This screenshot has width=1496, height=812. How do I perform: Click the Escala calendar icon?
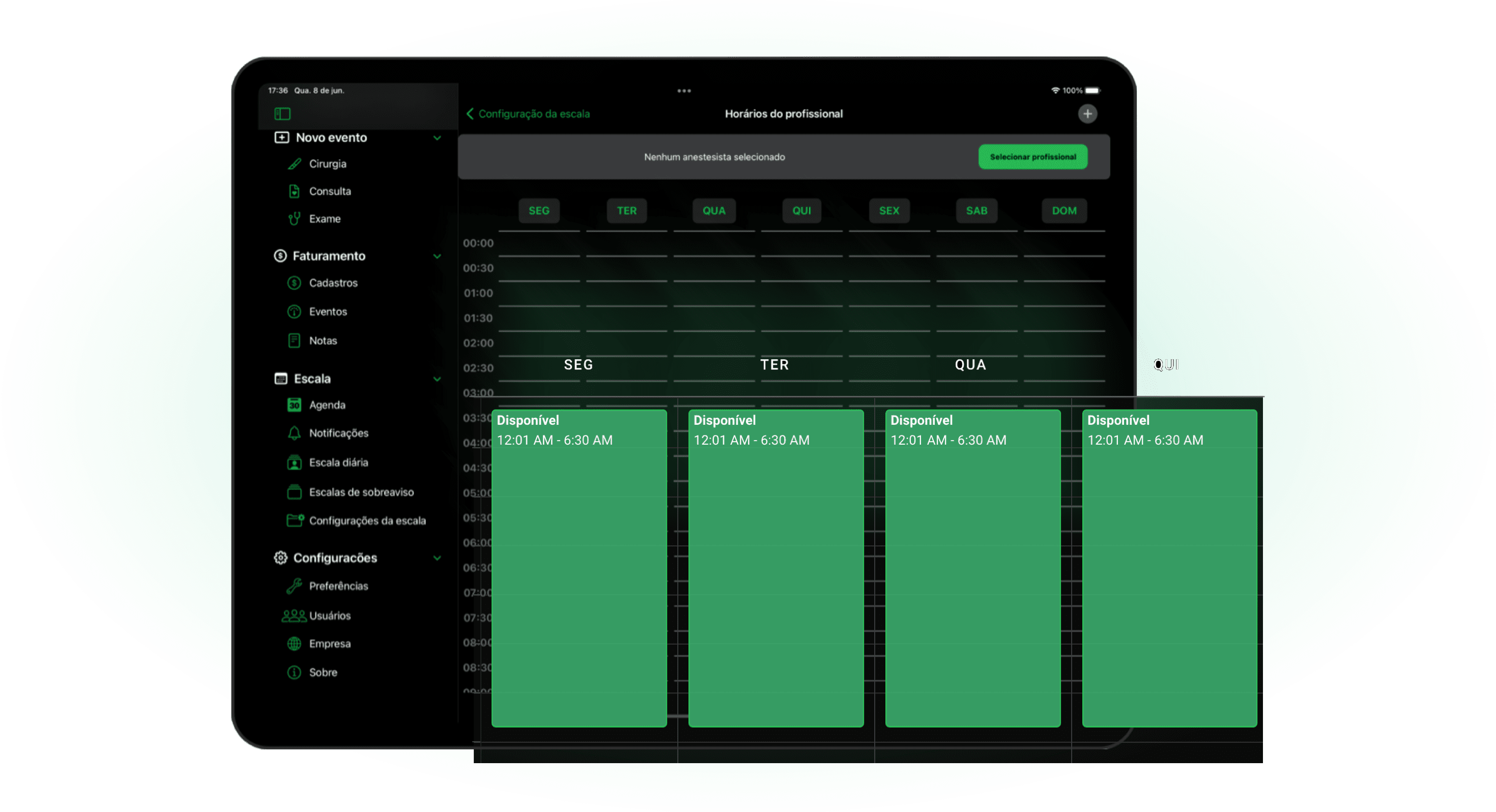(x=281, y=379)
